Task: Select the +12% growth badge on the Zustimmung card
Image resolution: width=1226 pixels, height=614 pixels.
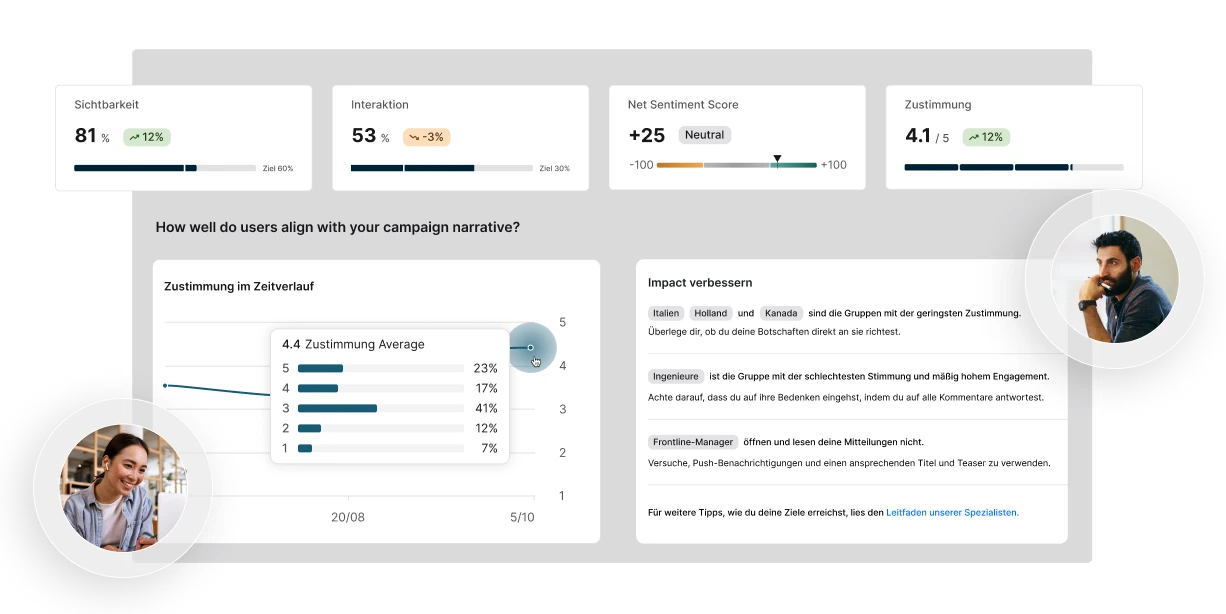Action: click(986, 137)
